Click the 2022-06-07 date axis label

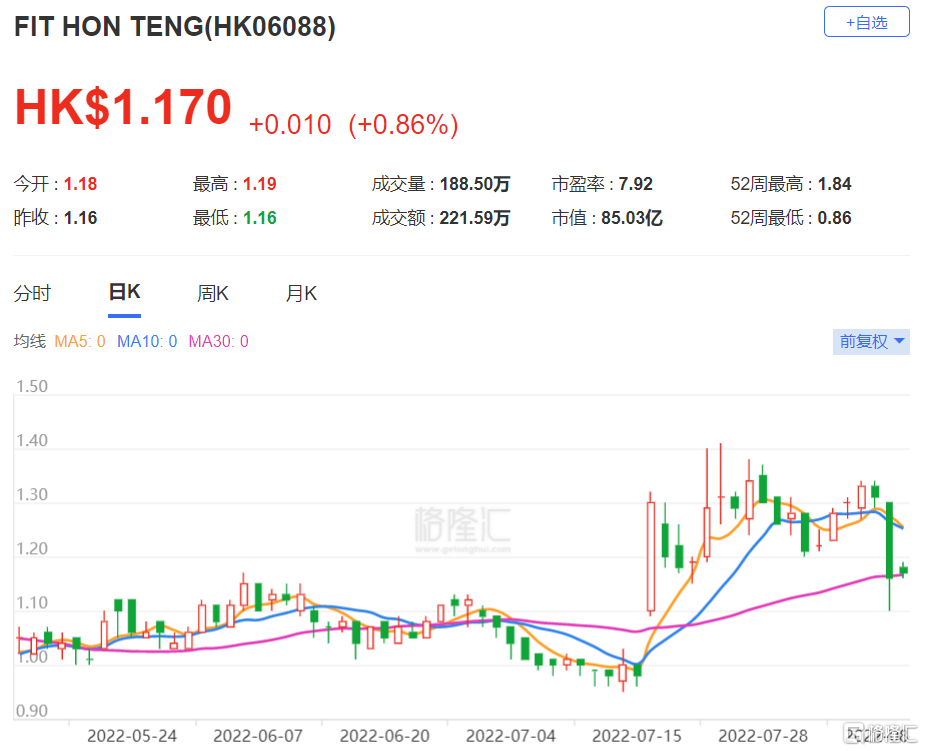click(x=258, y=736)
